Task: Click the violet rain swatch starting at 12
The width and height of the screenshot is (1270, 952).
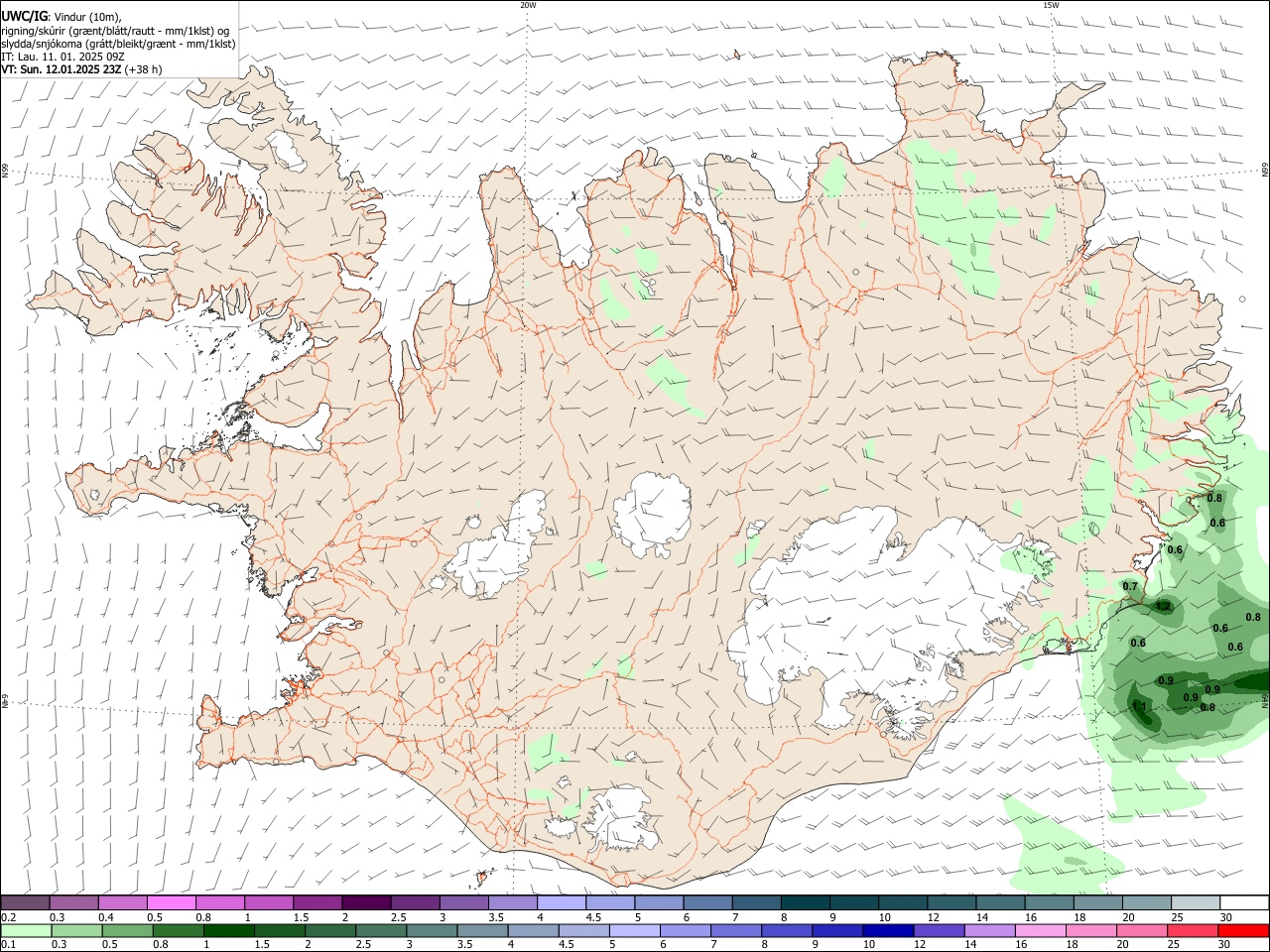Action: tap(938, 930)
